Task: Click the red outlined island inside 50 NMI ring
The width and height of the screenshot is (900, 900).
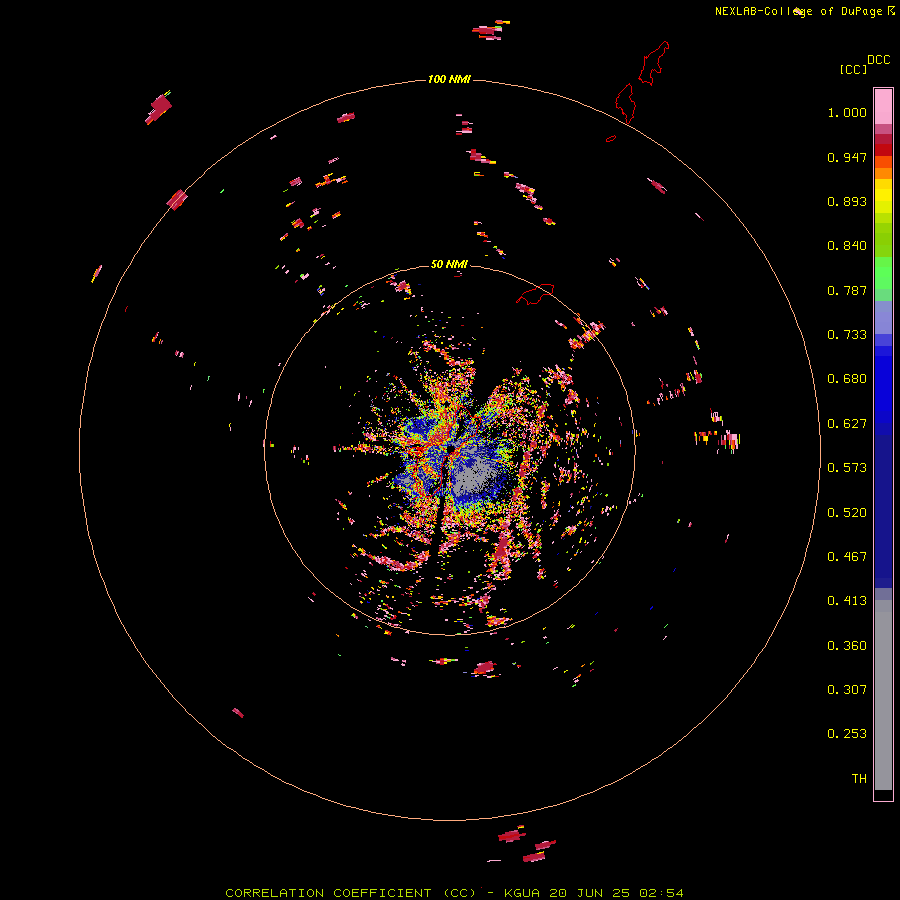Action: 535,294
